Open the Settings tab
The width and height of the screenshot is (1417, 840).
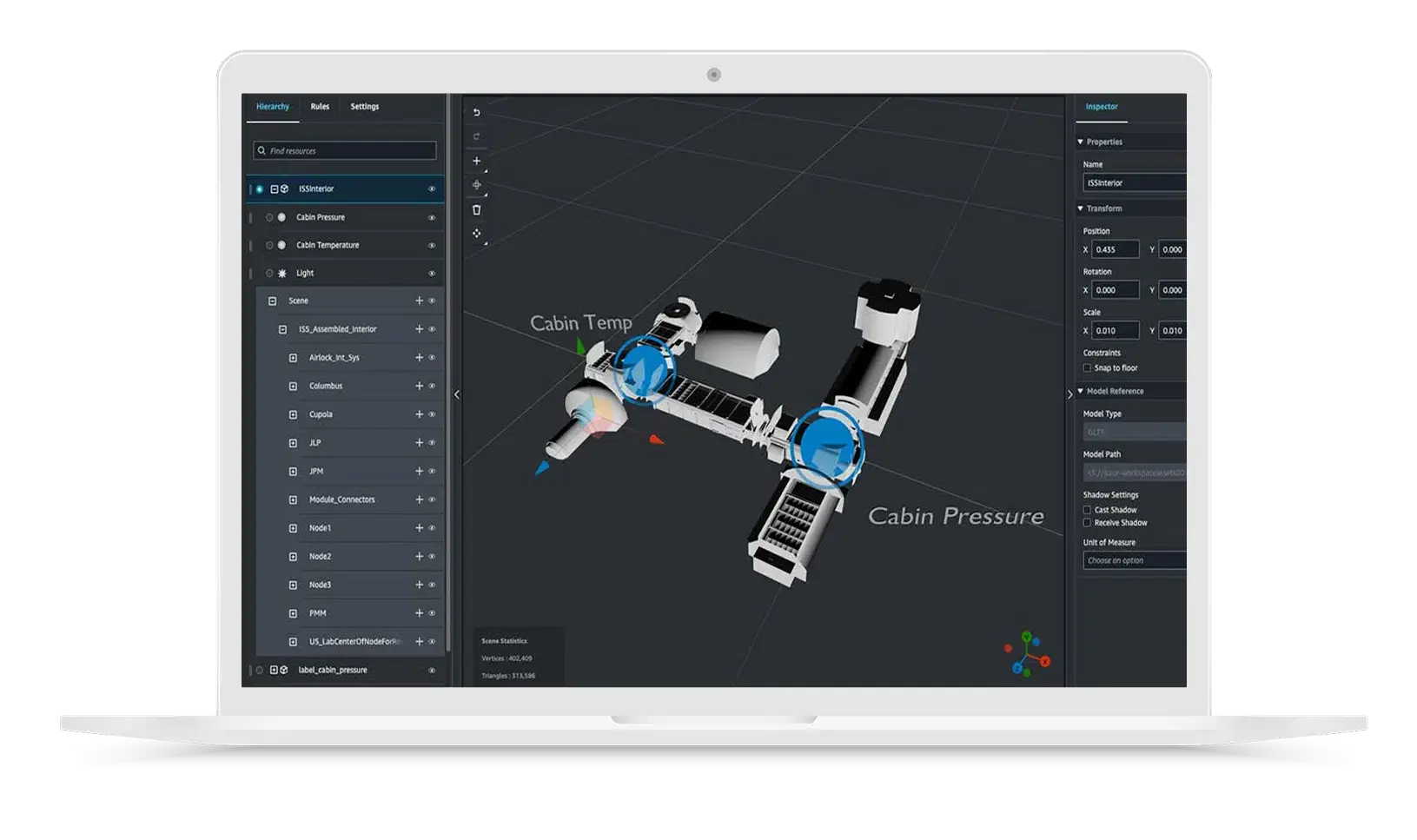click(364, 107)
